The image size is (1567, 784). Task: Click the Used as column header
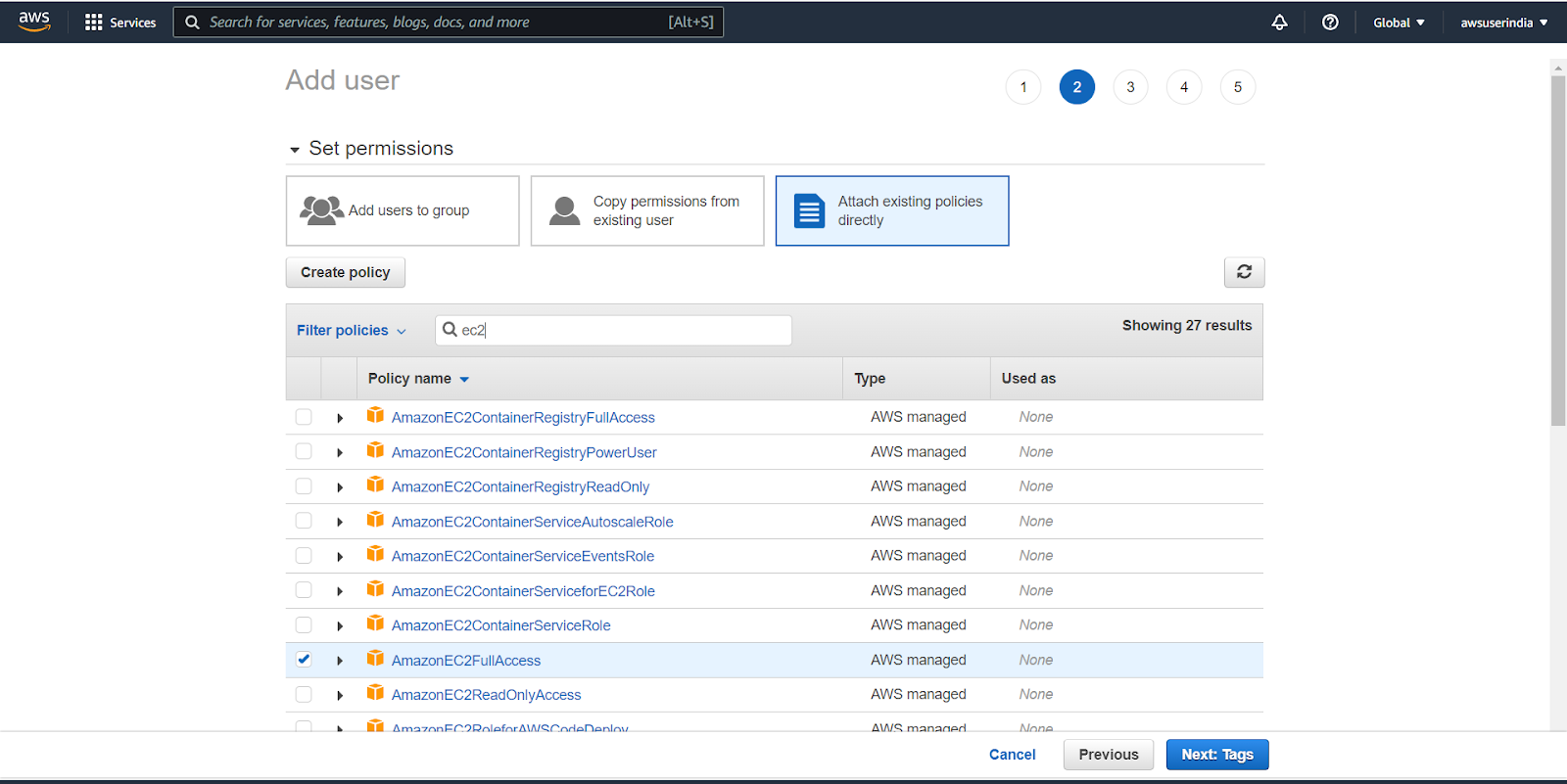click(x=1028, y=379)
